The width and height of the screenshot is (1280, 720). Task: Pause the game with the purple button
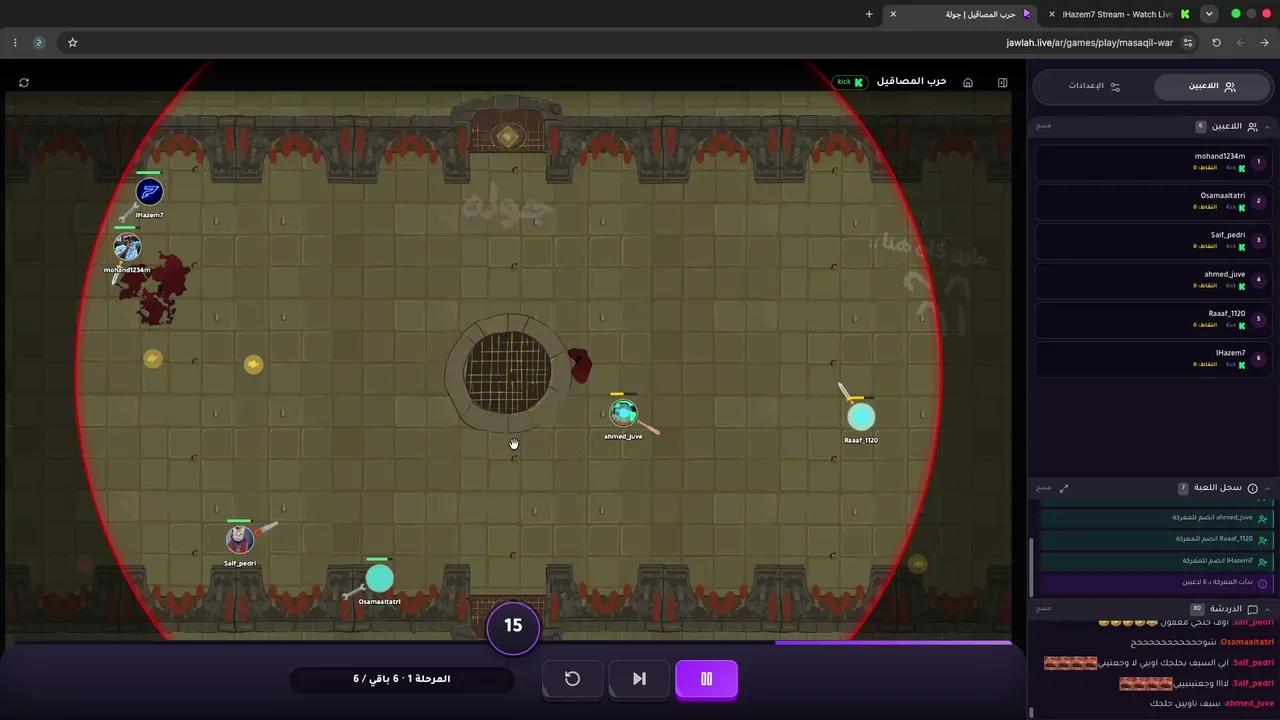[706, 679]
